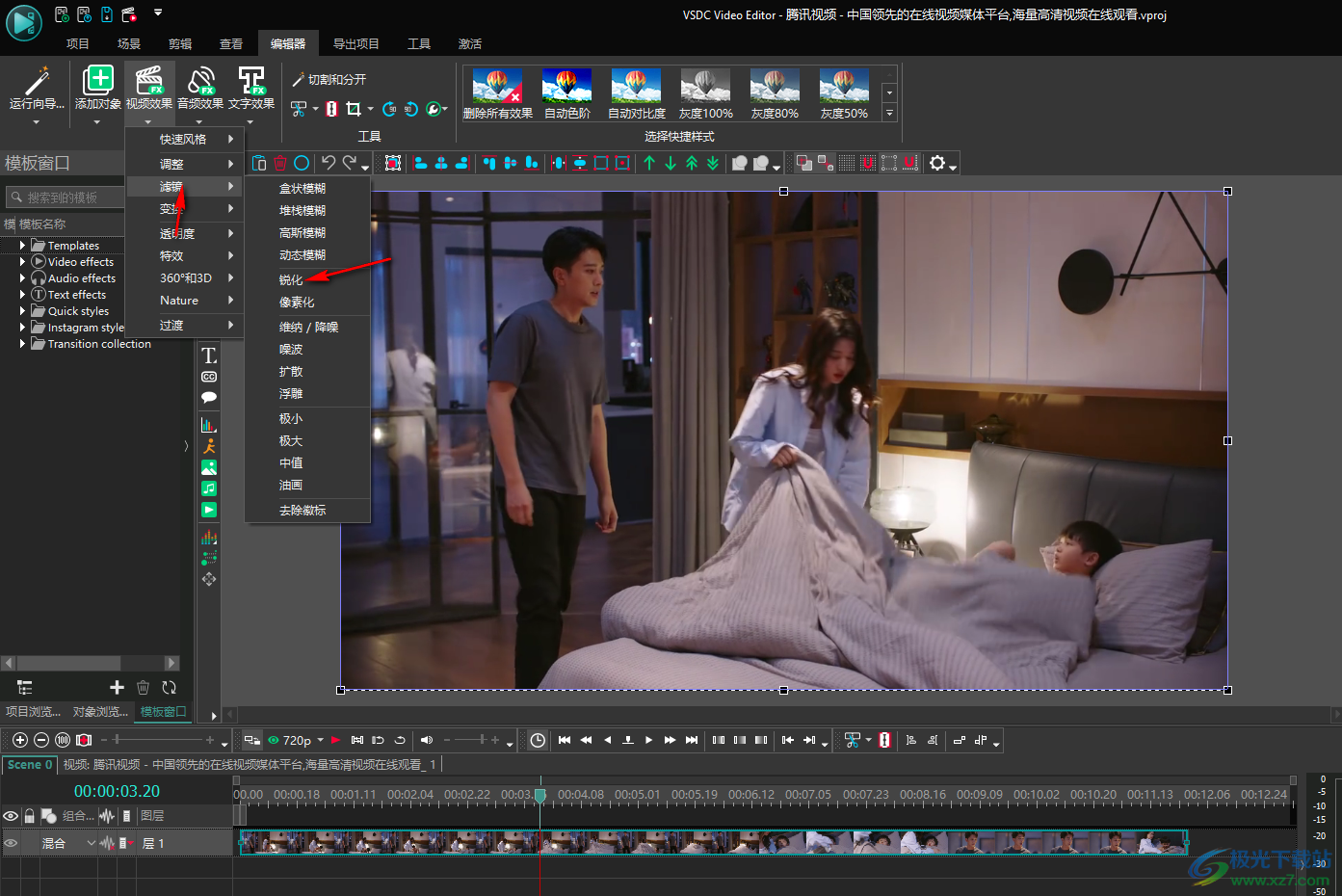Open the gear settings icon in editor toolbar
Screen dimensions: 1342x896
[937, 163]
